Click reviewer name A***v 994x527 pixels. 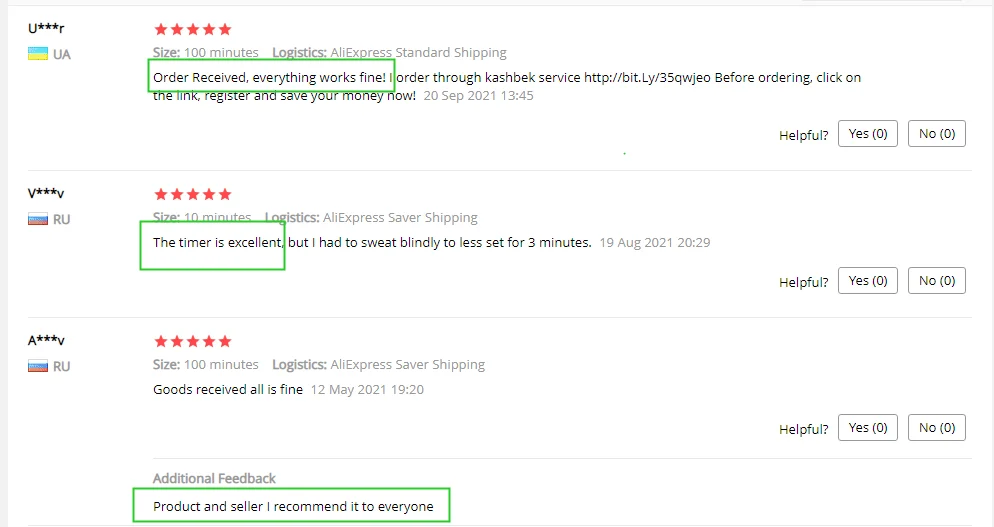46,341
